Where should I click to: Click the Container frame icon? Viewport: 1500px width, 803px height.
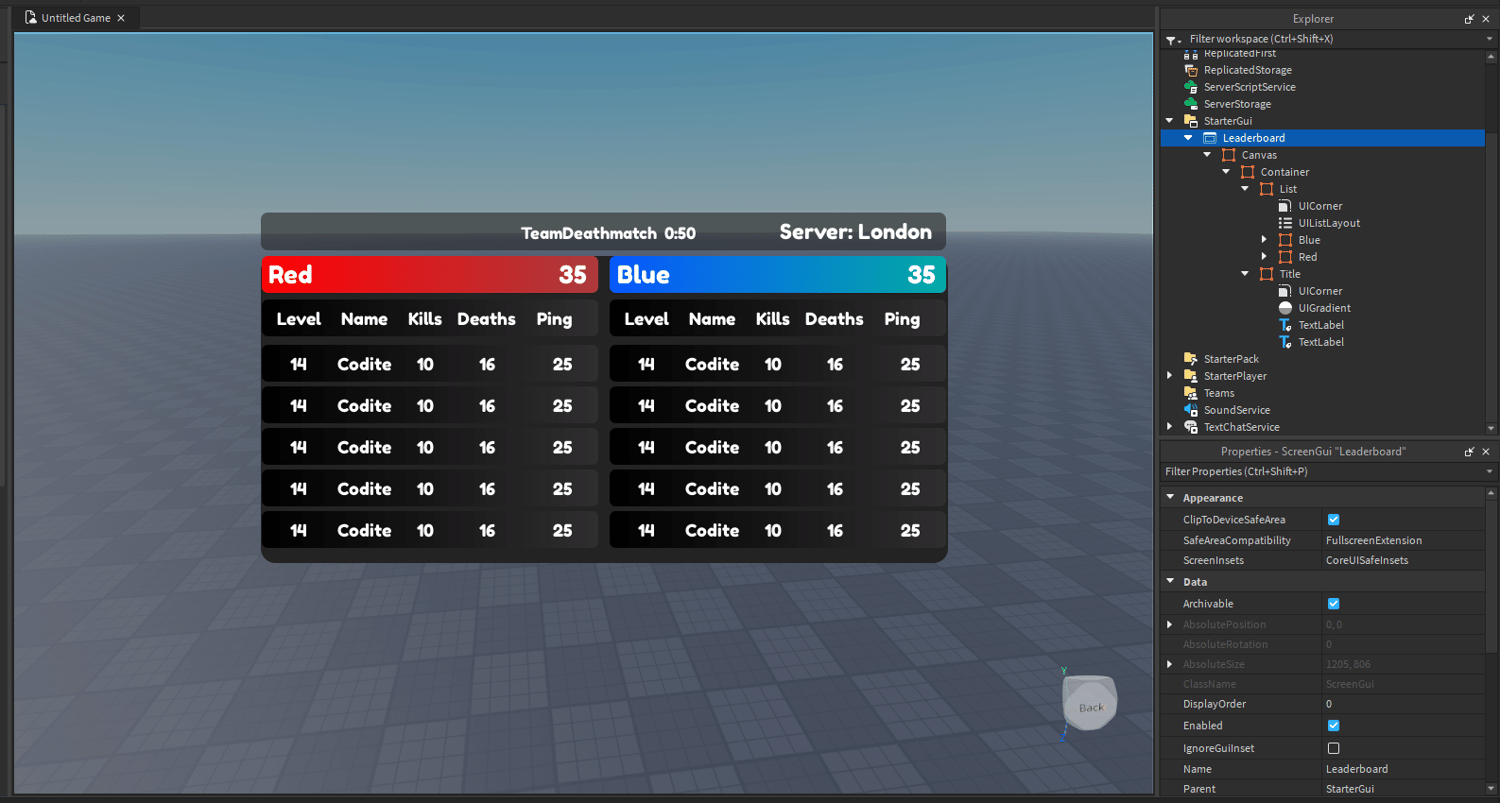[x=1247, y=172]
